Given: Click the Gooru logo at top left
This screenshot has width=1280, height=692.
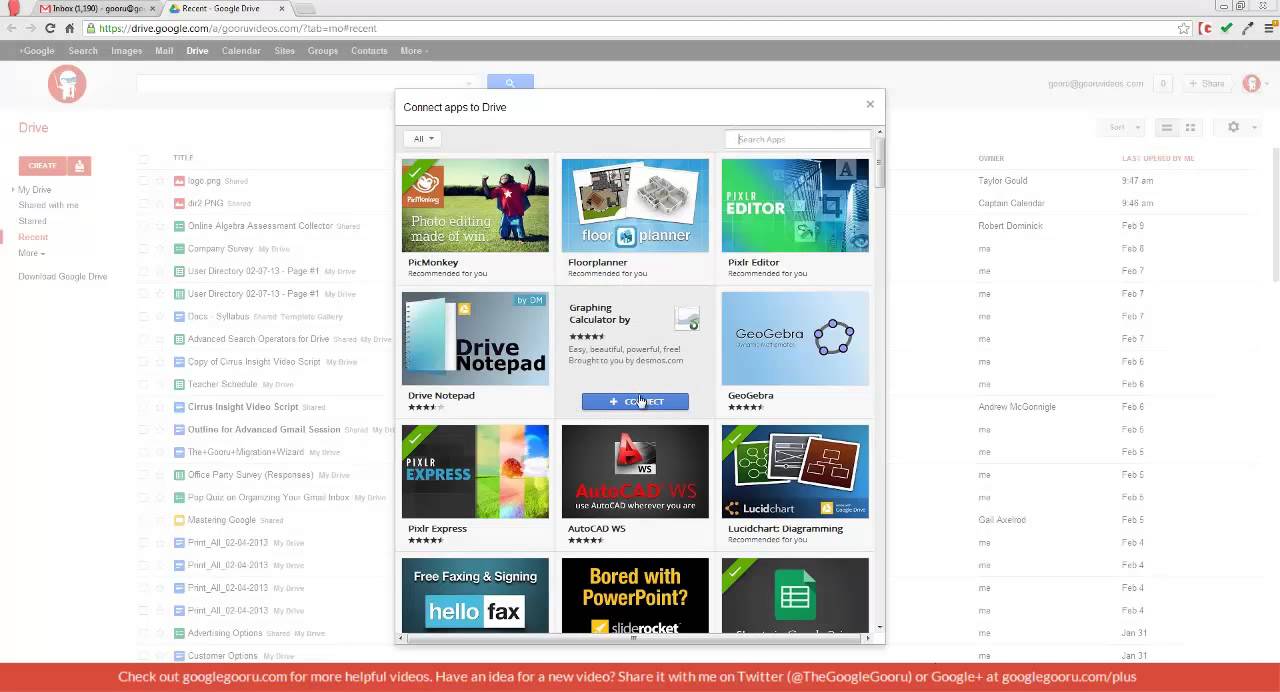Looking at the screenshot, I should tap(67, 84).
